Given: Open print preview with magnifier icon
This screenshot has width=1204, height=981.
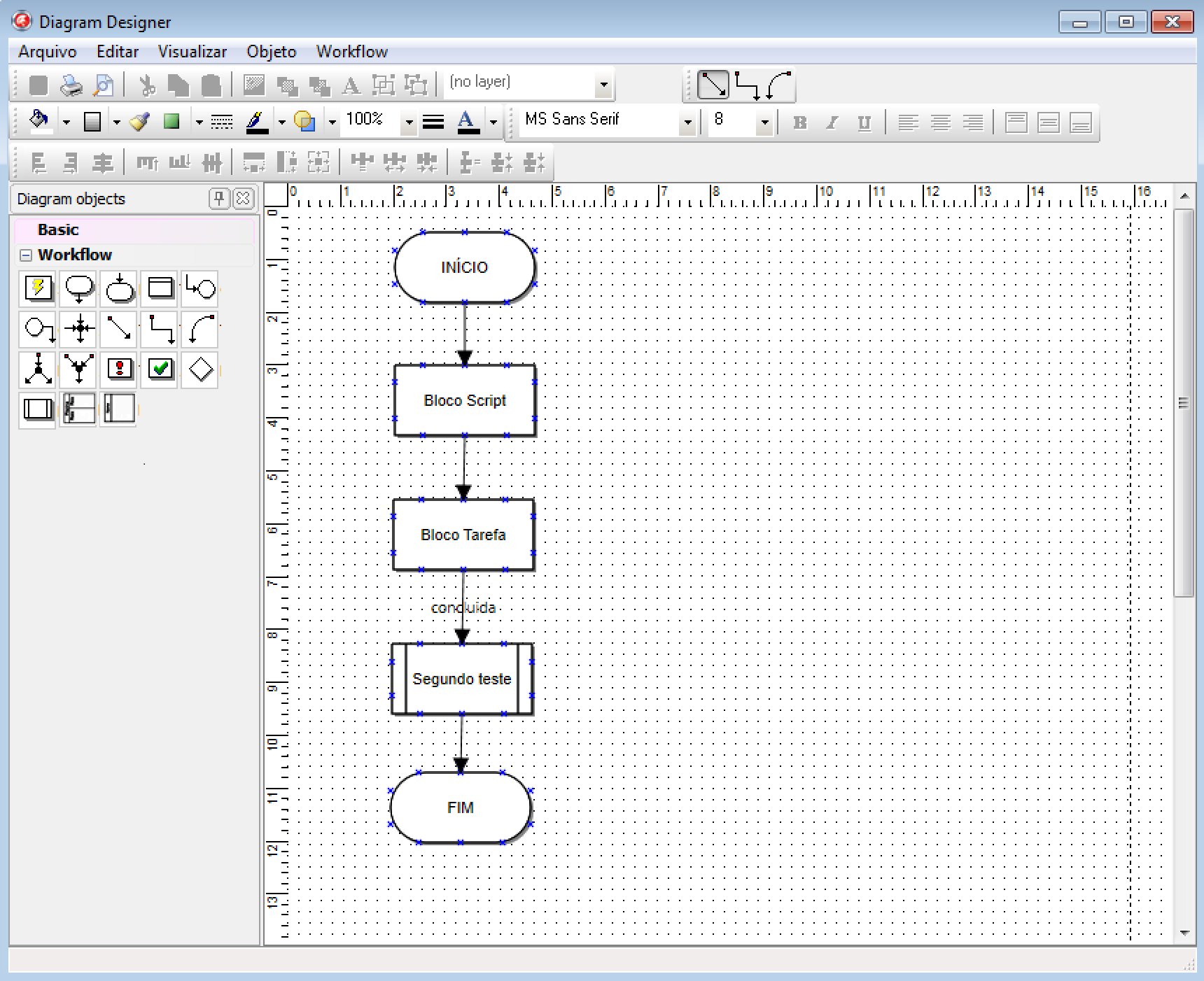Looking at the screenshot, I should coord(103,85).
